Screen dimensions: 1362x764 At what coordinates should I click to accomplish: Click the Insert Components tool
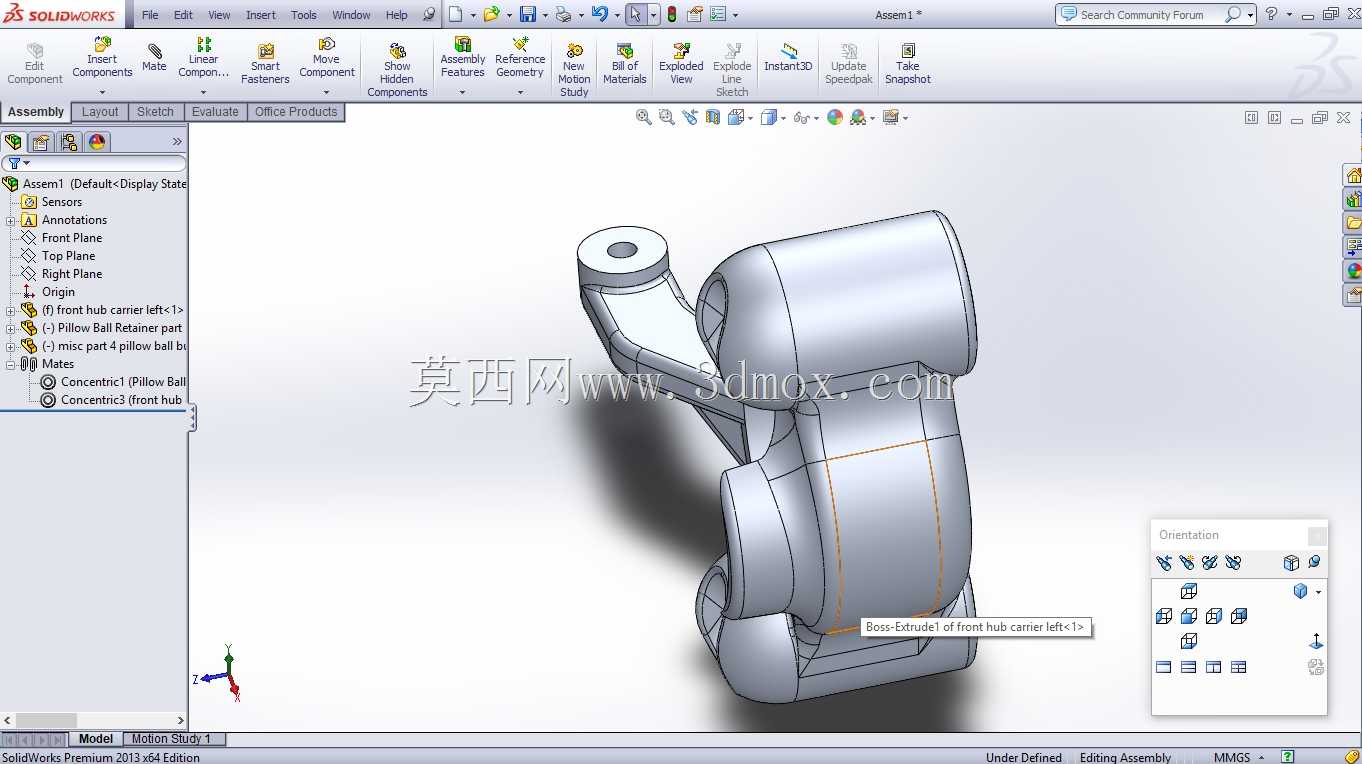[102, 58]
